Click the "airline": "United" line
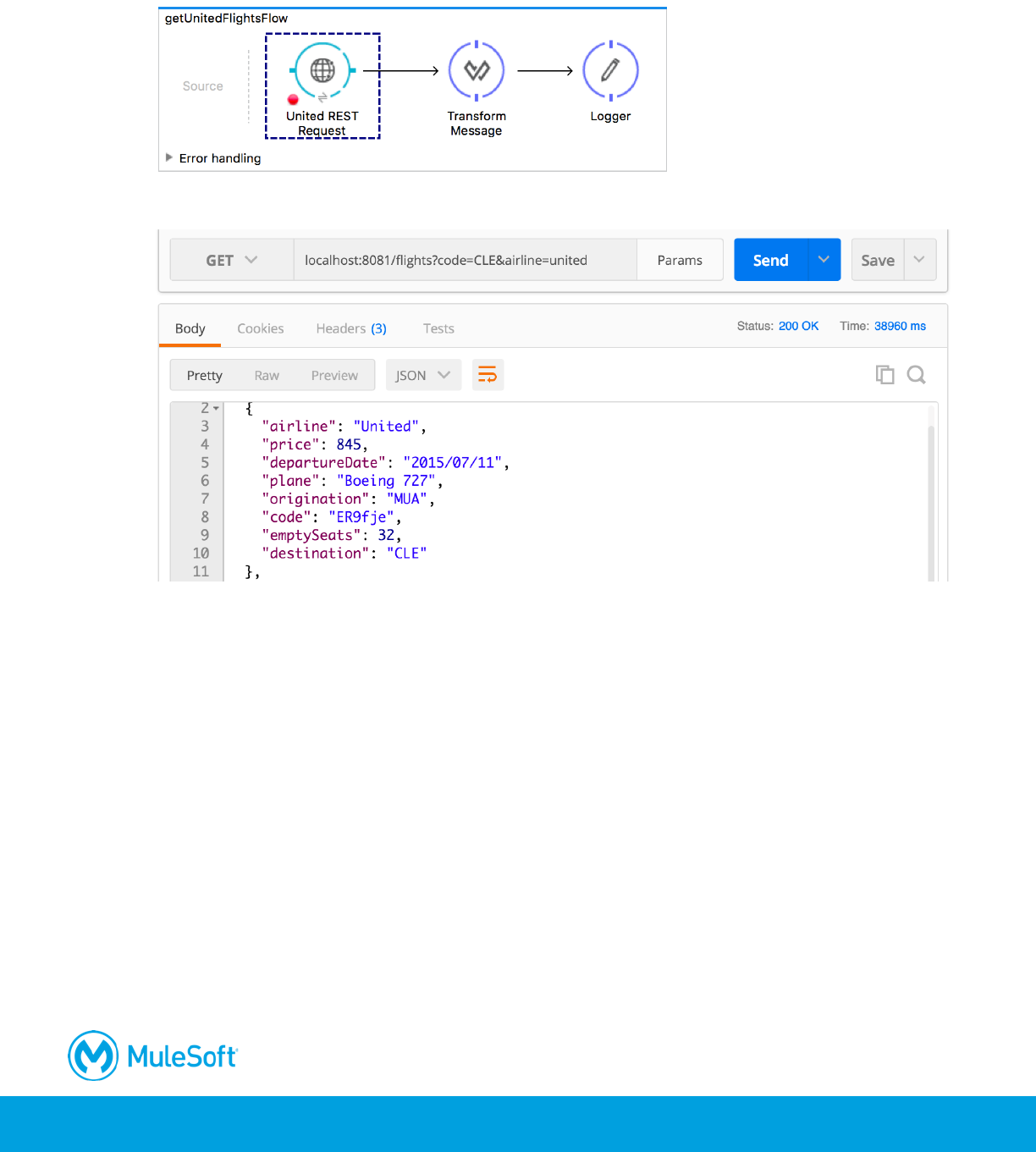This screenshot has width=1036, height=1152. tap(344, 427)
